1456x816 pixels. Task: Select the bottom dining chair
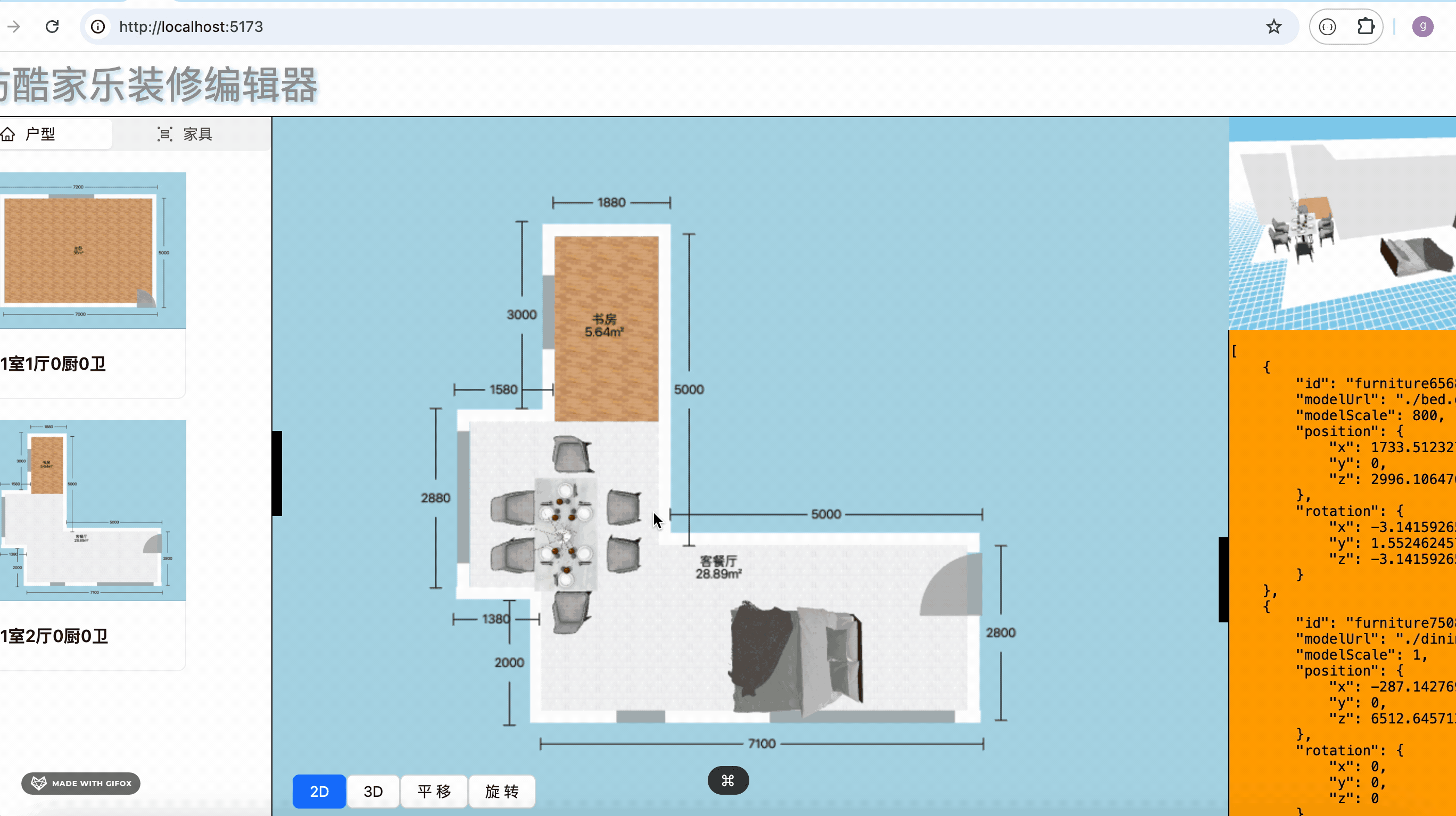click(572, 612)
